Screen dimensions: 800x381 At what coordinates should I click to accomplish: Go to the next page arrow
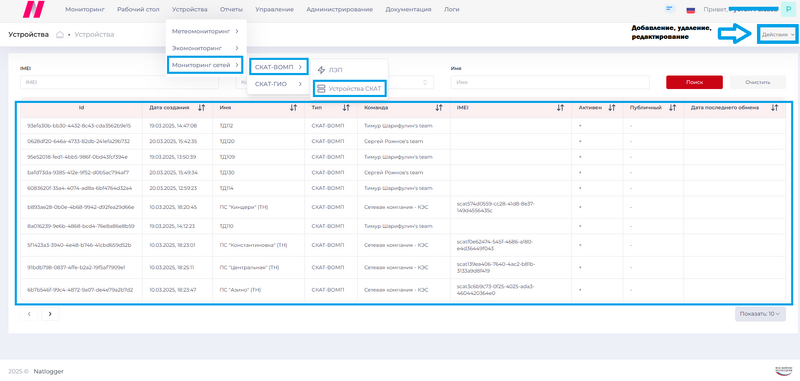50,314
